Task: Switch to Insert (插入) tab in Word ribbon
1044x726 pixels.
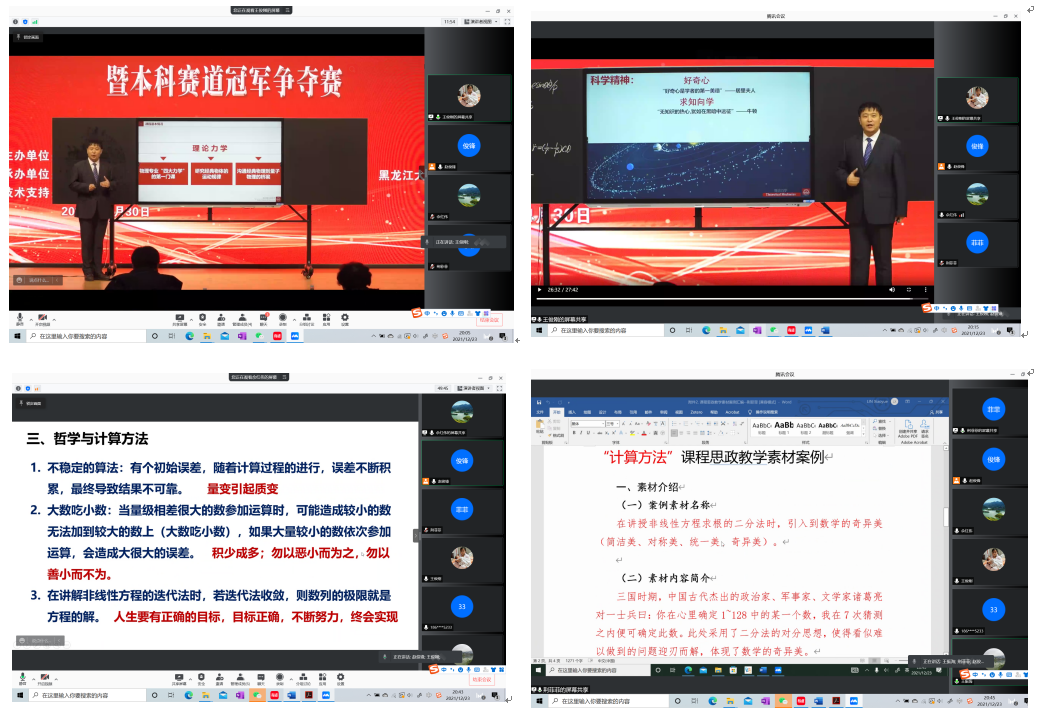Action: pos(572,411)
